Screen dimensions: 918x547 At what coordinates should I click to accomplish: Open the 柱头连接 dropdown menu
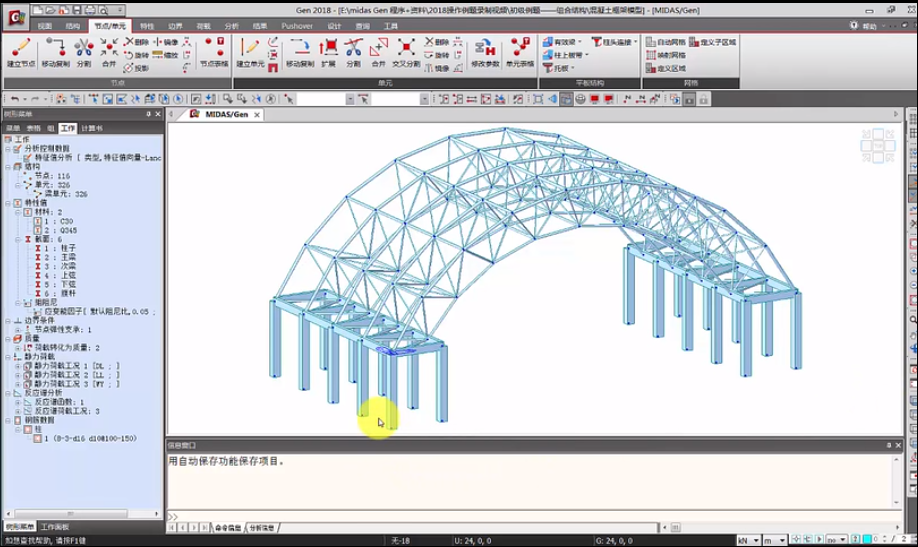point(611,42)
